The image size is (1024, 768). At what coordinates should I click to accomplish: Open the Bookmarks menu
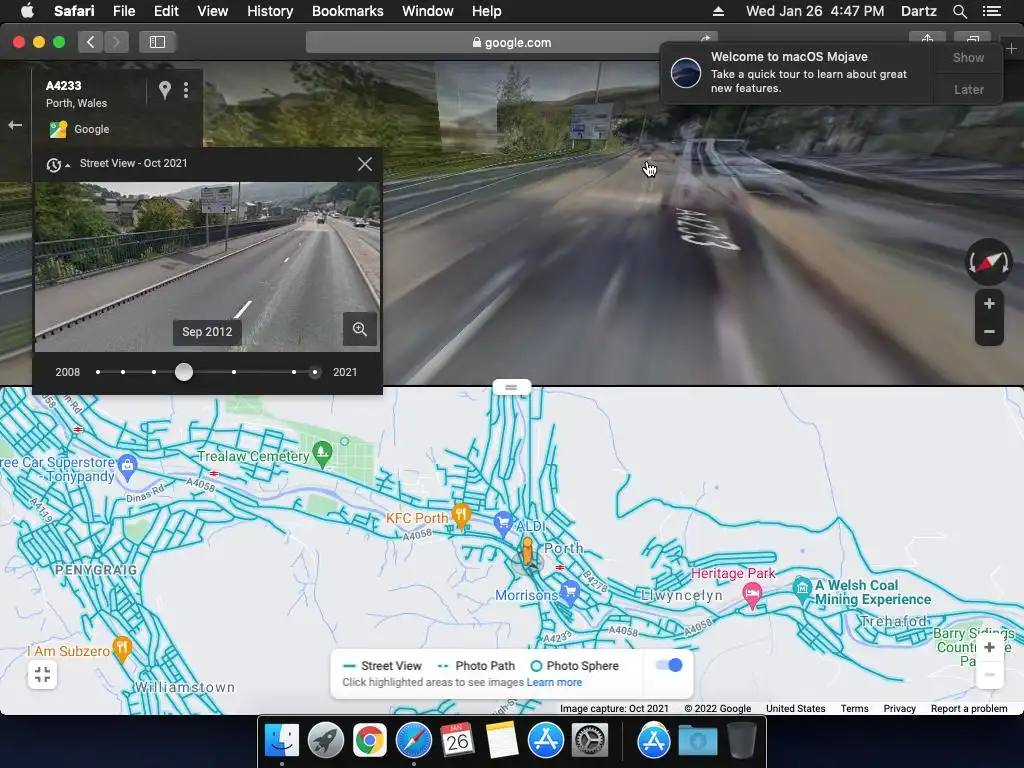347,11
